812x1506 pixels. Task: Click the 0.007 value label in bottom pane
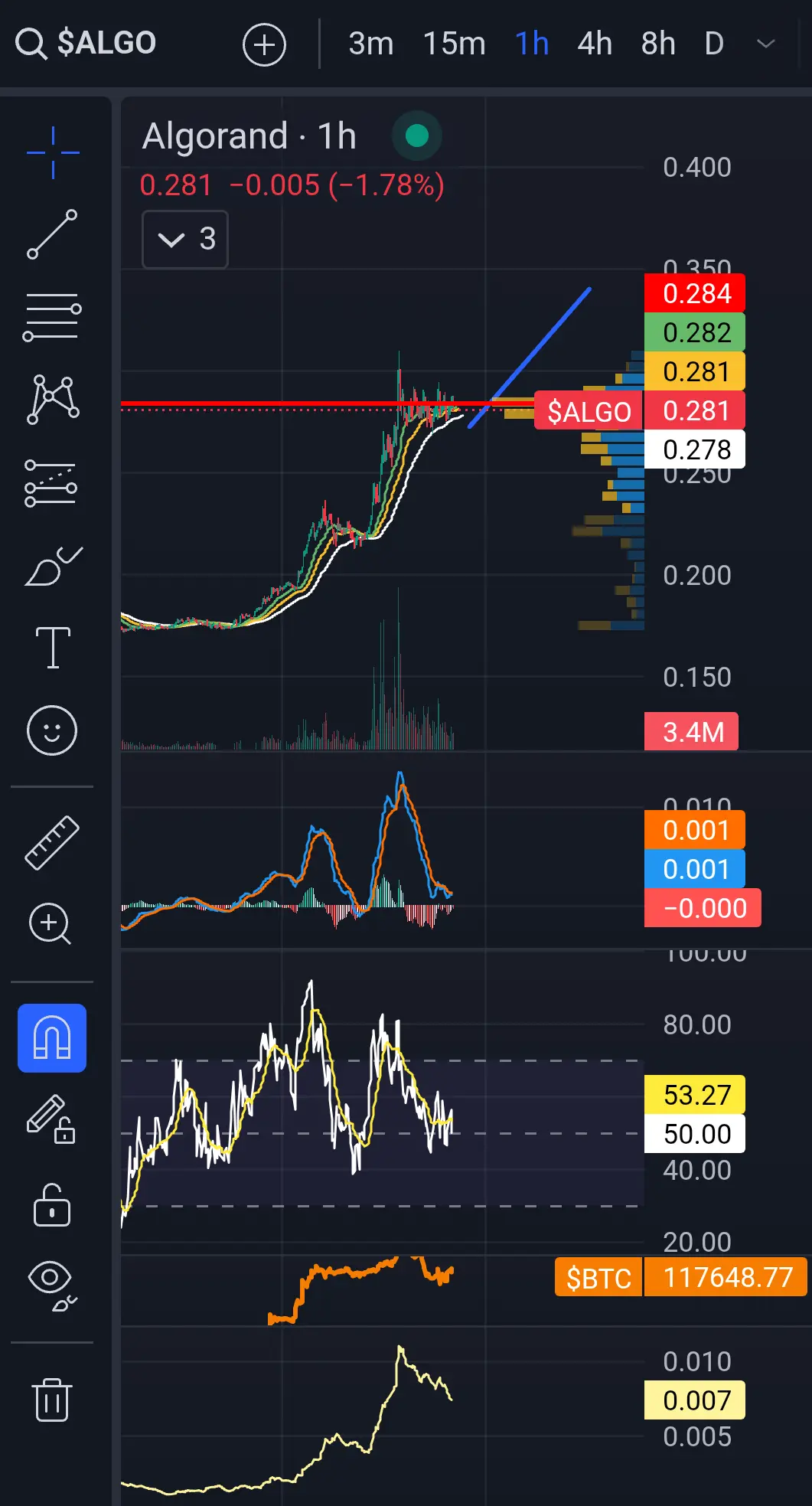point(695,1400)
